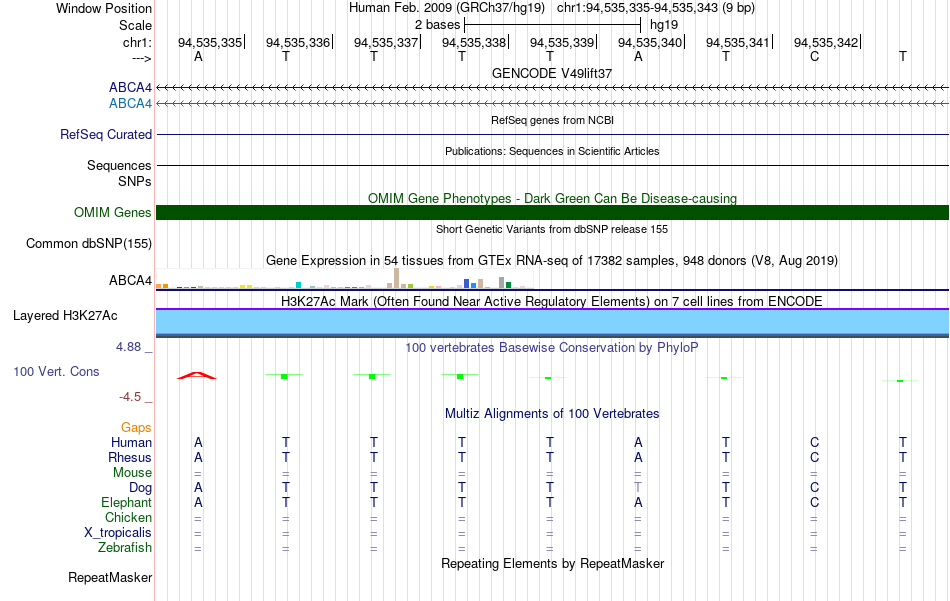Click the blue GTEx expression bar
Viewport: 950px width, 601px height.
467,284
